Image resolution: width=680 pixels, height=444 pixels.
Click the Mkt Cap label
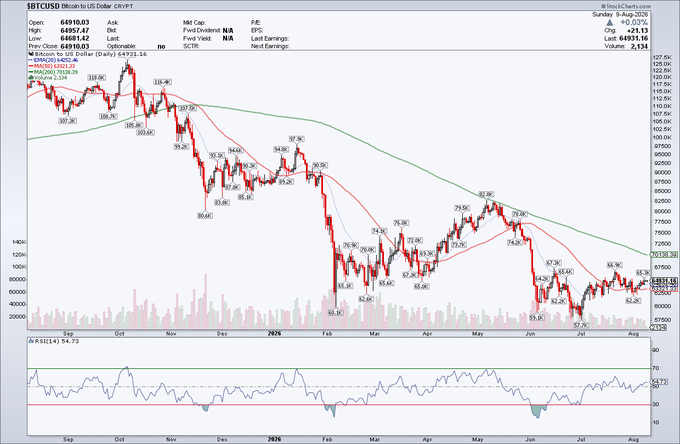[194, 23]
